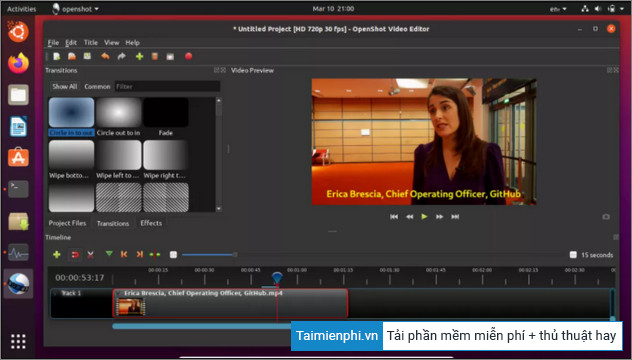Center the timeline on the playhead
This screenshot has height=360, width=632.
point(155,254)
